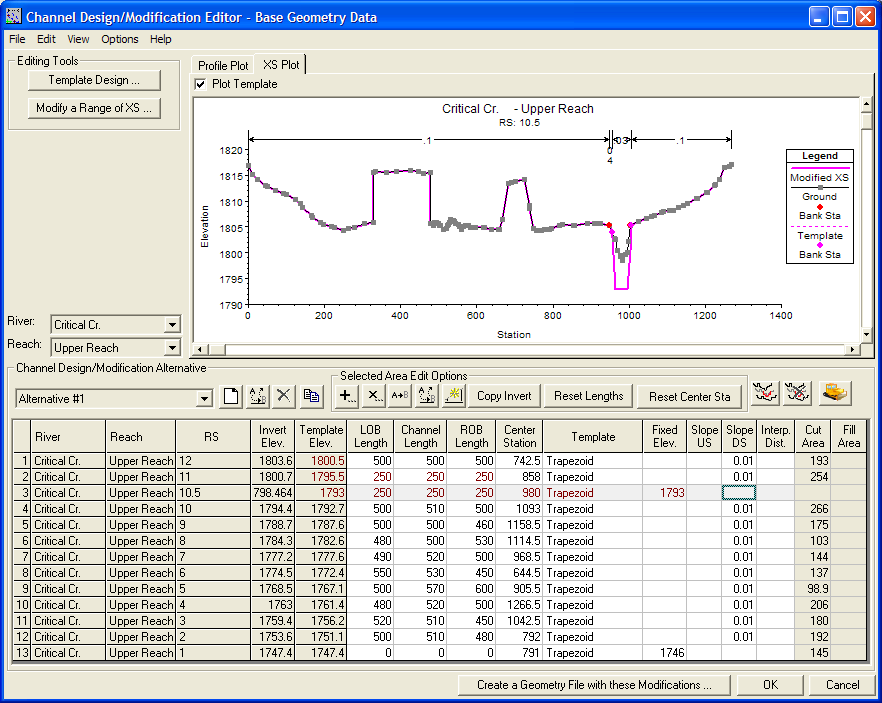The width and height of the screenshot is (882, 703).
Task: Click the copy alternative icon
Action: [x=311, y=396]
